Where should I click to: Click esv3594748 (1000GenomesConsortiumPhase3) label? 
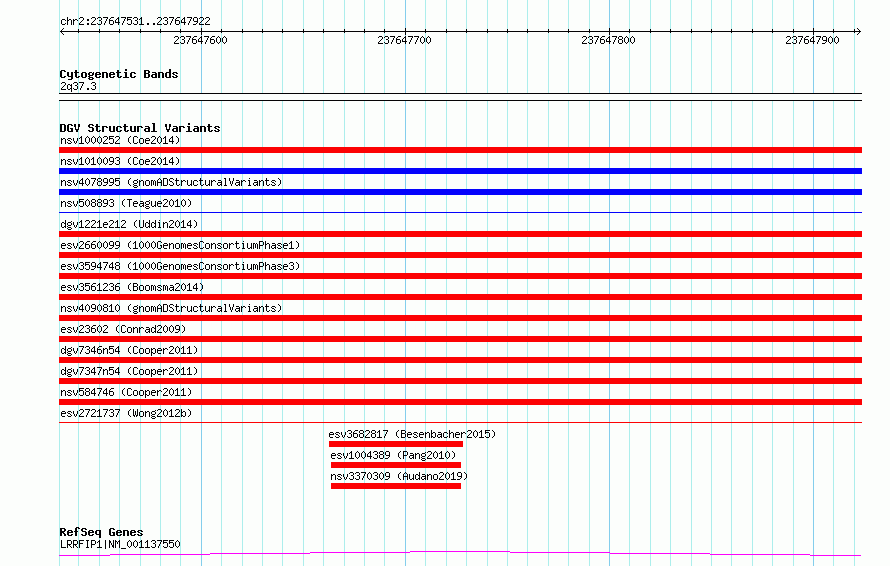click(x=180, y=266)
